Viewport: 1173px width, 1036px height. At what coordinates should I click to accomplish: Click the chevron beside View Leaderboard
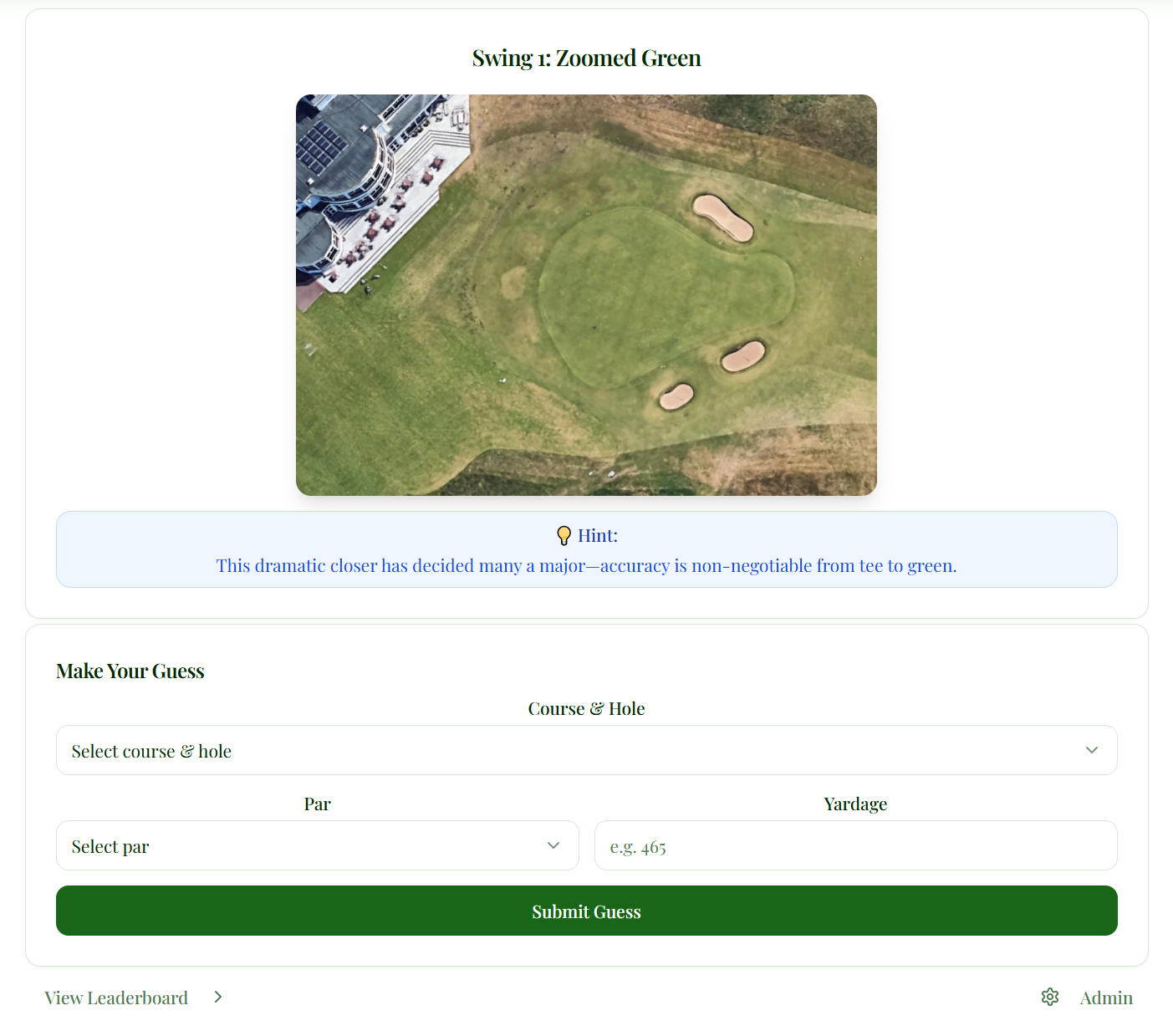tap(218, 997)
